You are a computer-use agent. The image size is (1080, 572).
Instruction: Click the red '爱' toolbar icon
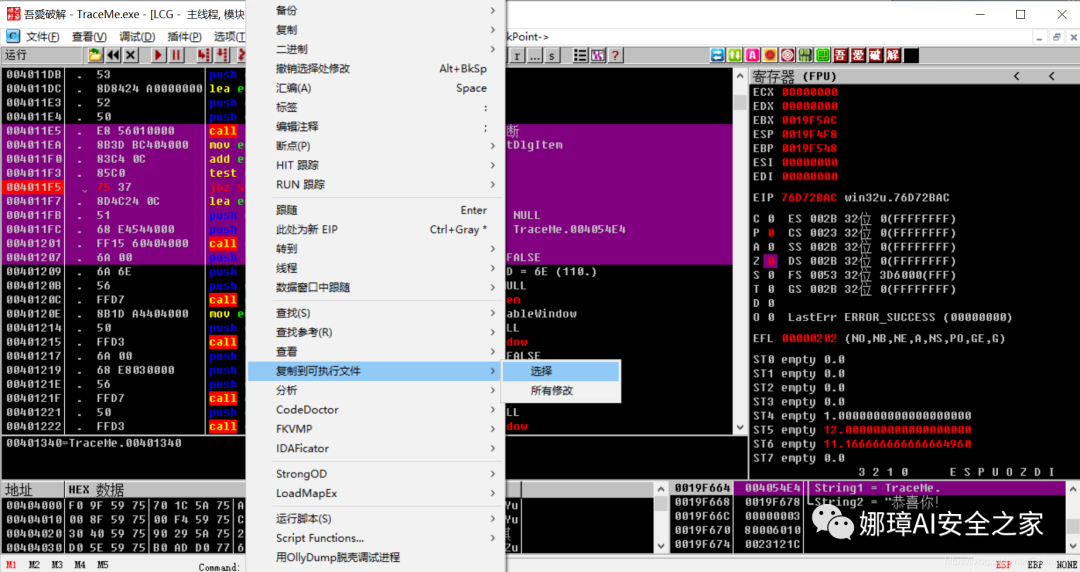858,55
